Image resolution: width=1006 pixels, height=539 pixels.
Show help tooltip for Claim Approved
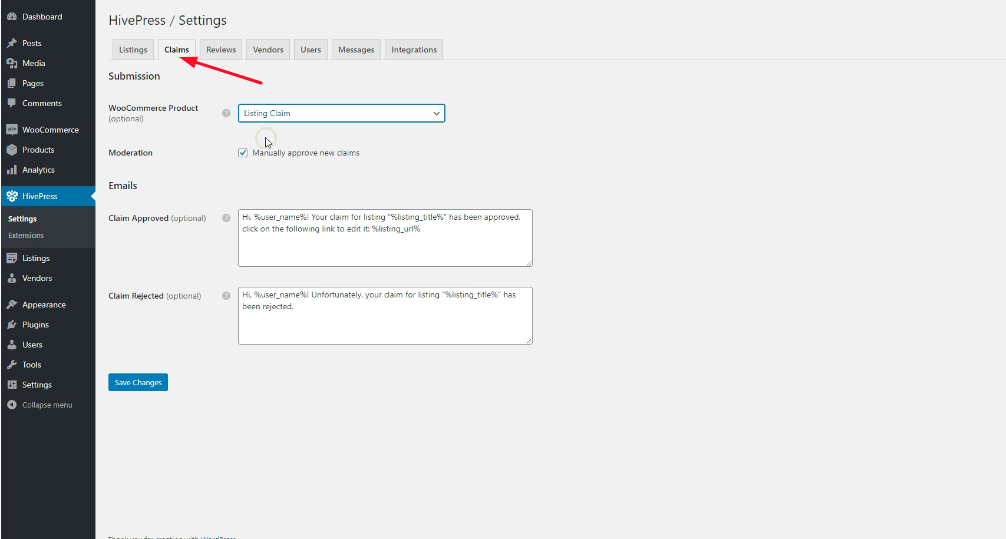pyautogui.click(x=226, y=218)
